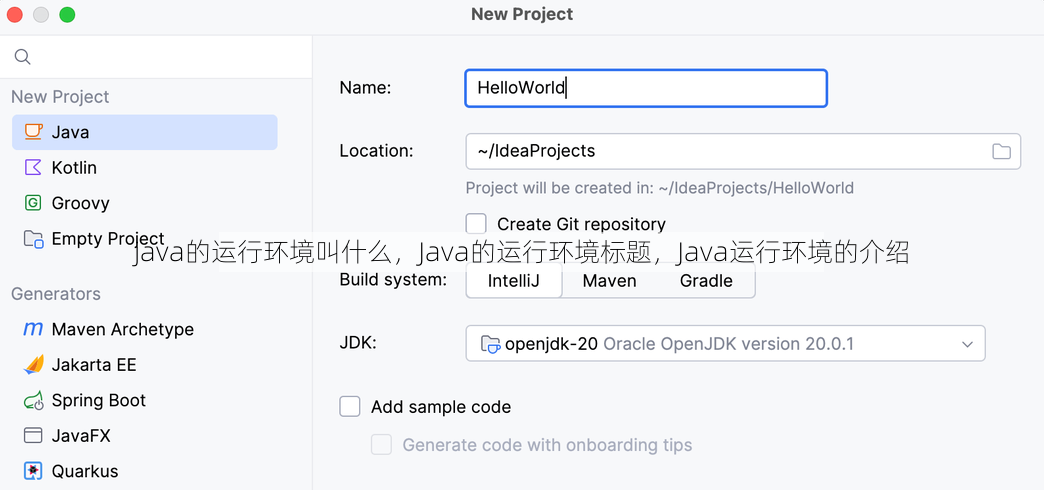This screenshot has width=1044, height=490.
Task: Click the green zoom window button
Action: coord(67,15)
